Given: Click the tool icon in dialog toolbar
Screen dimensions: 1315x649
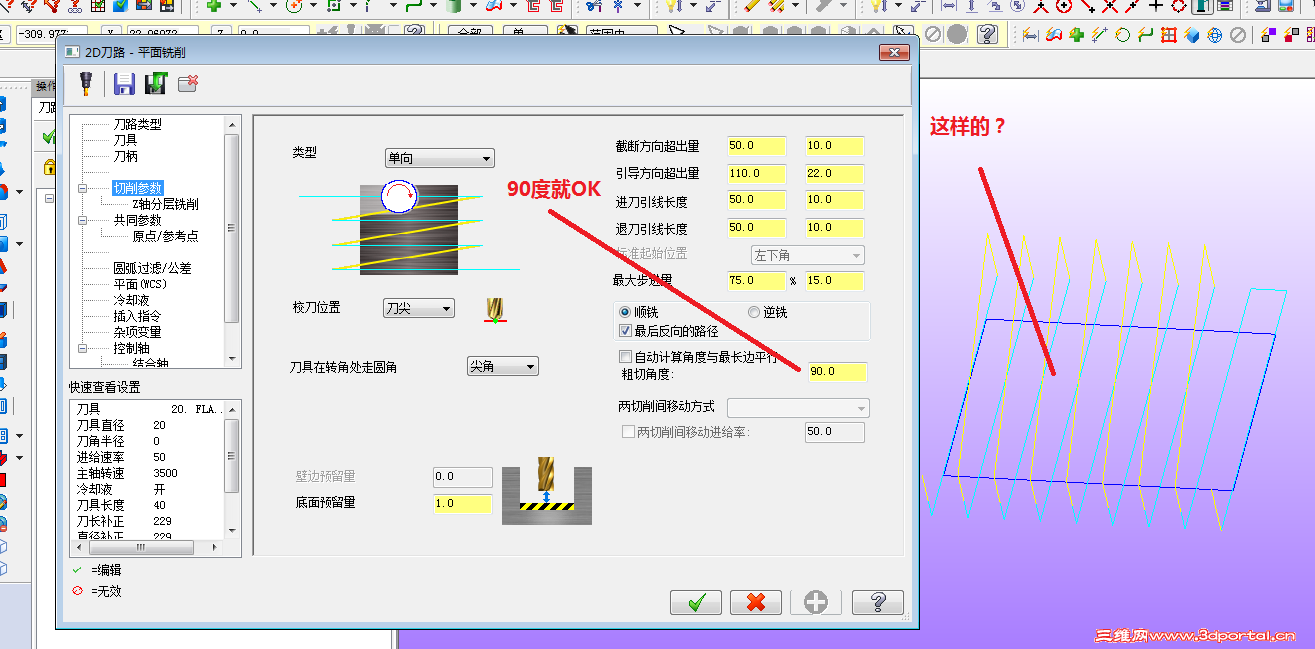Looking at the screenshot, I should (x=86, y=84).
